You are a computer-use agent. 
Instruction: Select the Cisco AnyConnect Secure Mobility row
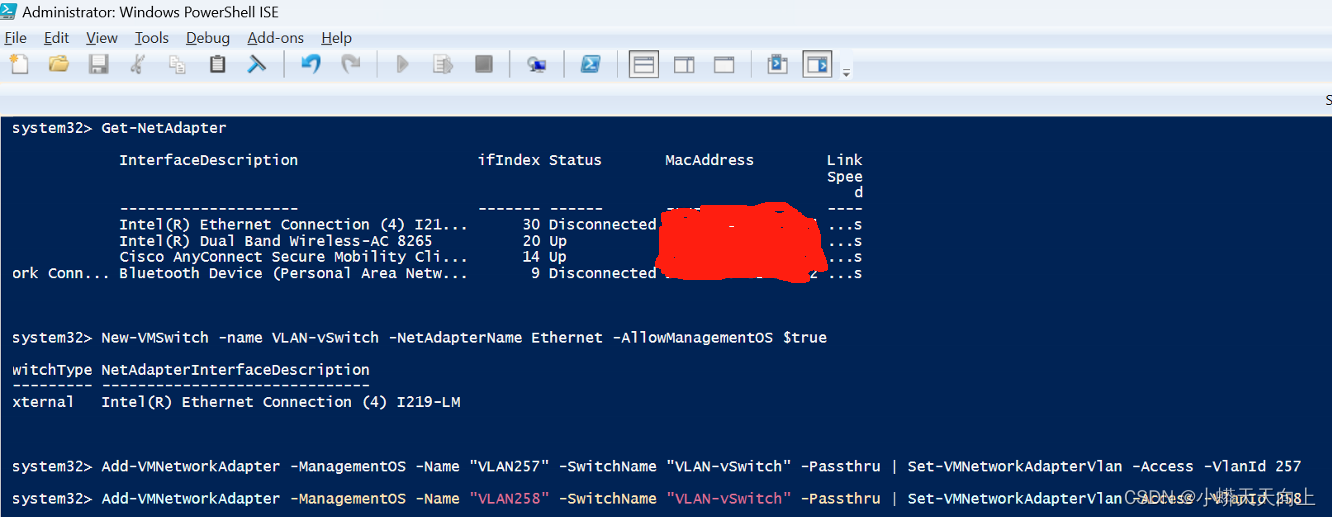pos(437,257)
